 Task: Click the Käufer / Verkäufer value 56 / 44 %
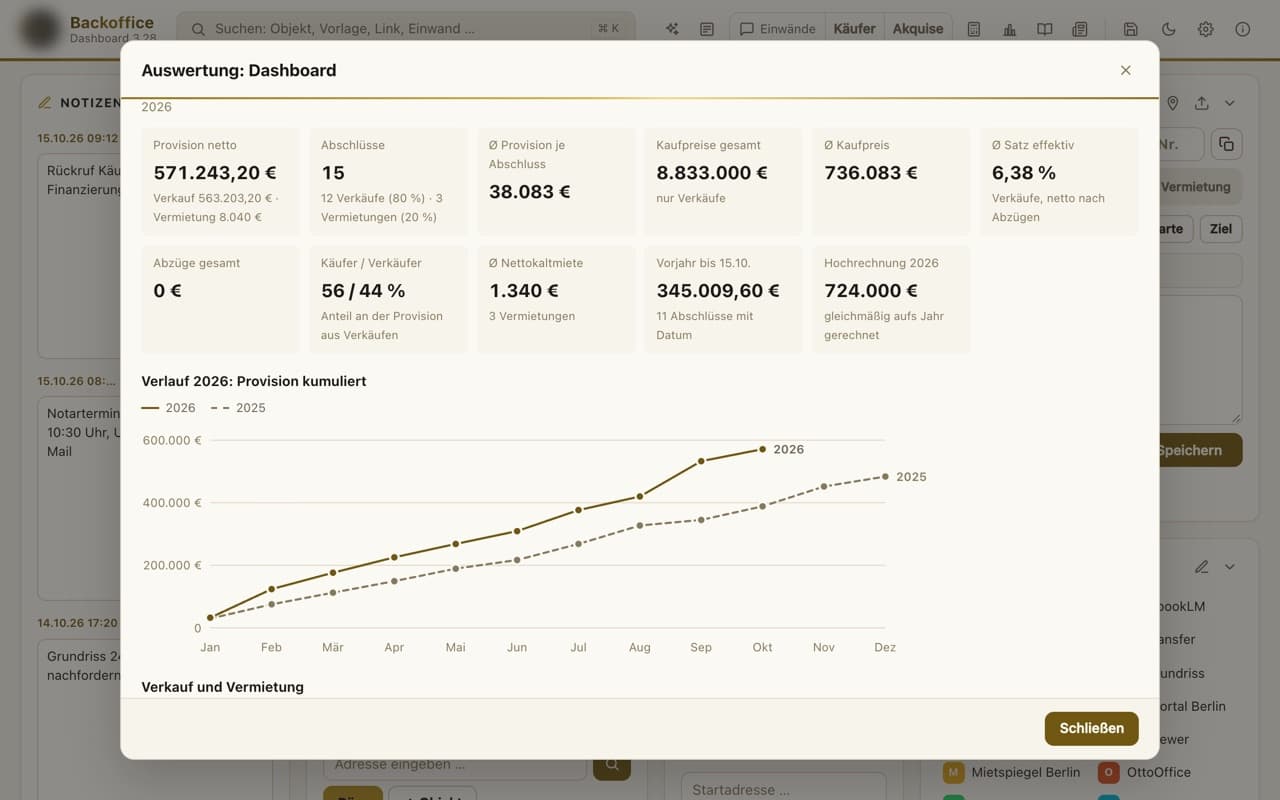[363, 290]
